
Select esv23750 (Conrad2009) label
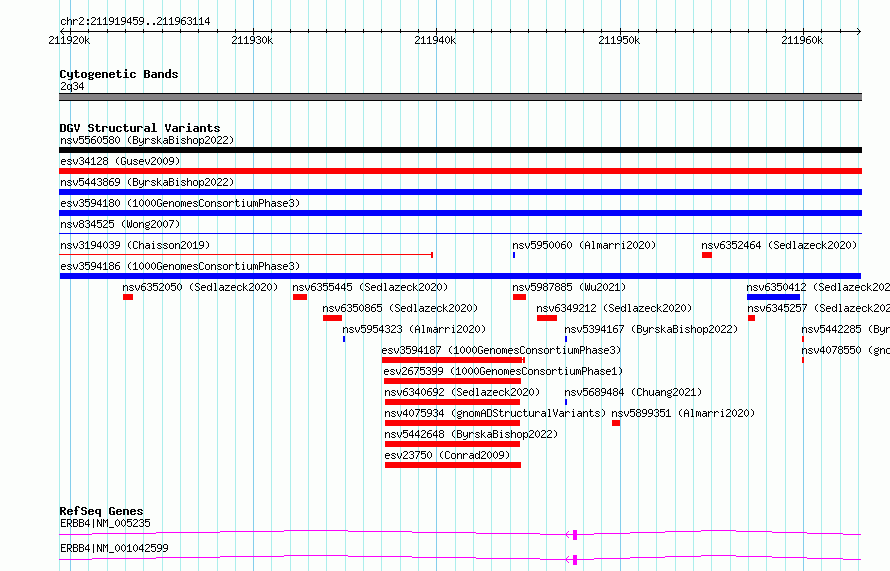click(x=447, y=455)
